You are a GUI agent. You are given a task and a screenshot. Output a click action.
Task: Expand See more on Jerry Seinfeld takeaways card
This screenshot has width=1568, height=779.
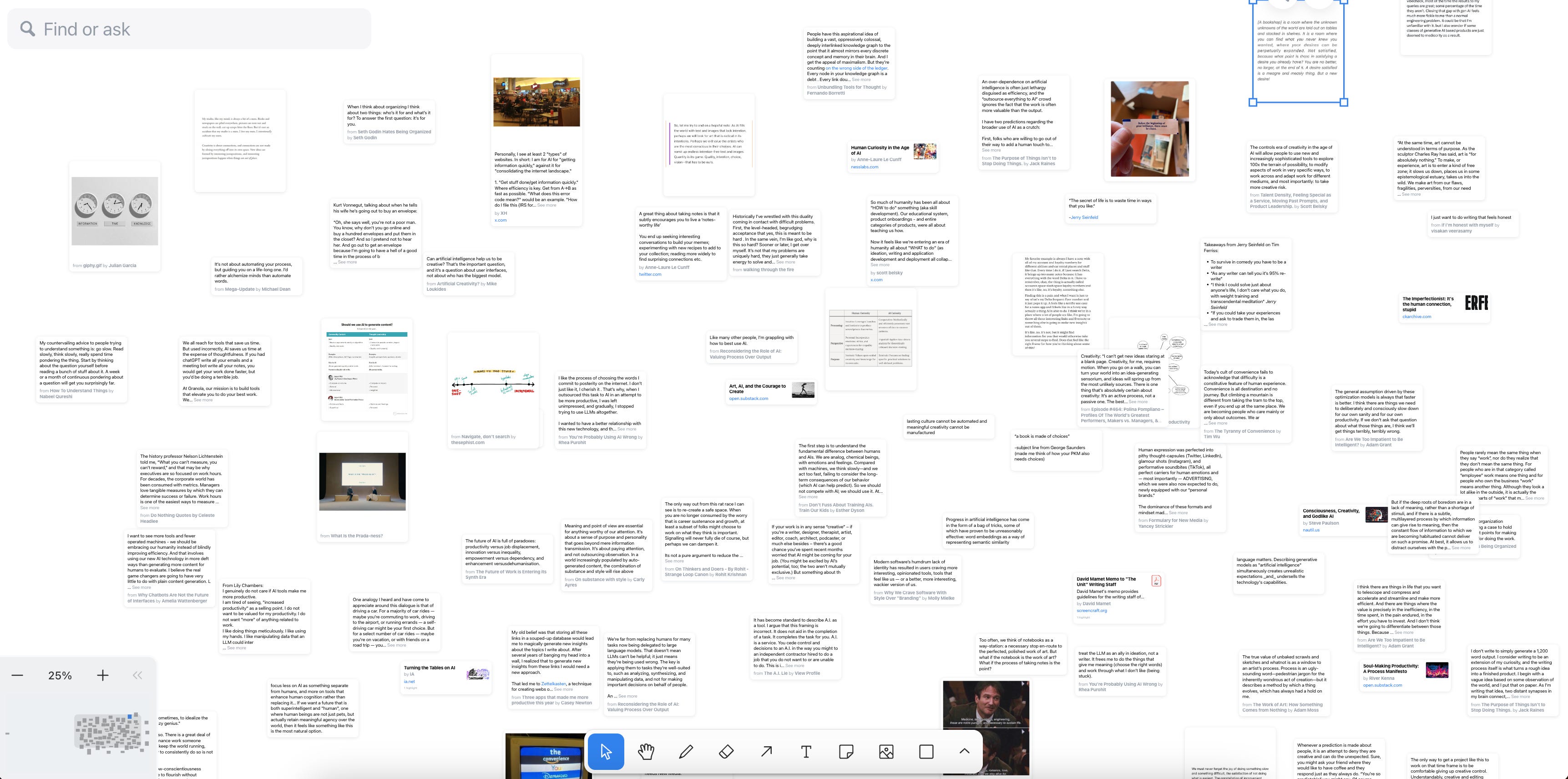(x=1217, y=324)
